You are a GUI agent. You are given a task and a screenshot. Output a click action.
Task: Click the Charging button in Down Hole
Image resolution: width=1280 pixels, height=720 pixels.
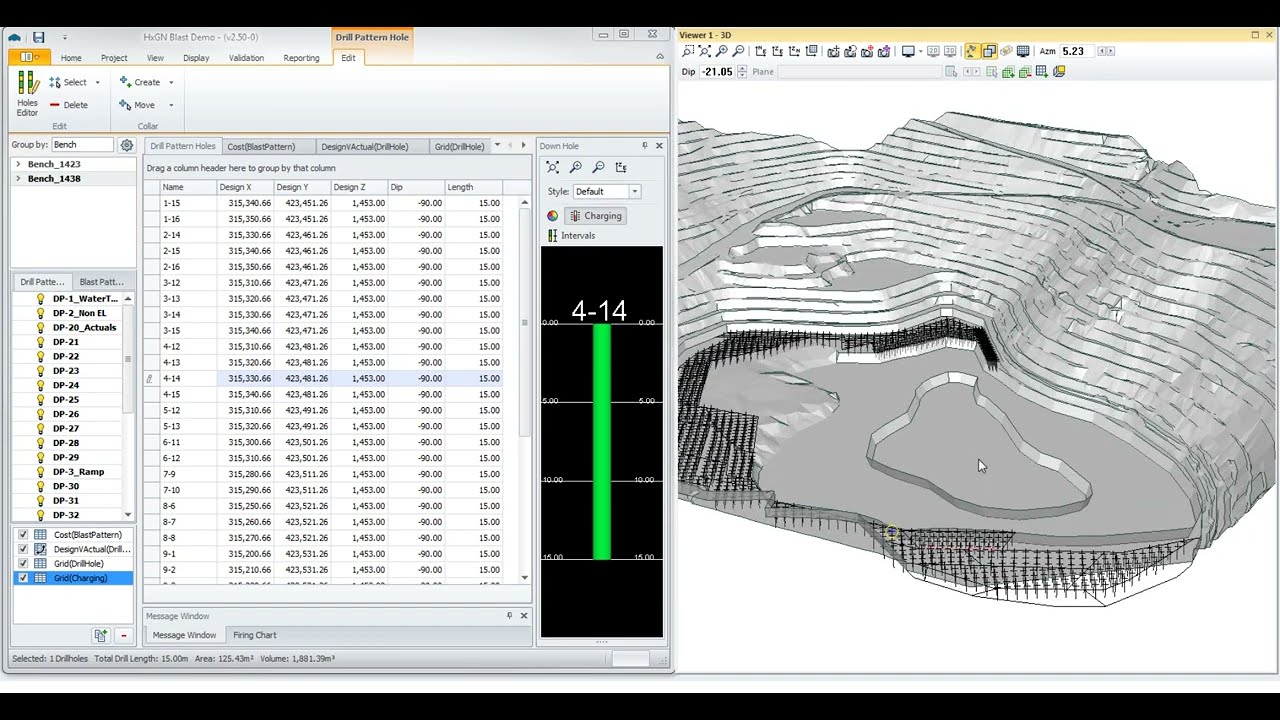596,216
